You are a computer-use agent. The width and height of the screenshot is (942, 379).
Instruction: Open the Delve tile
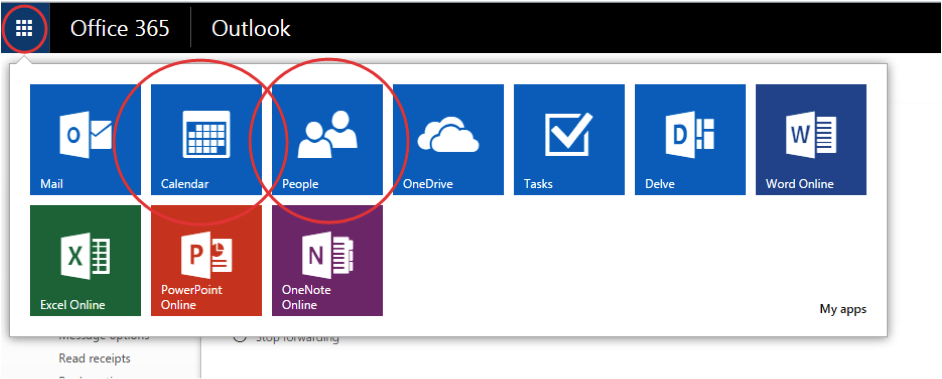(x=690, y=139)
